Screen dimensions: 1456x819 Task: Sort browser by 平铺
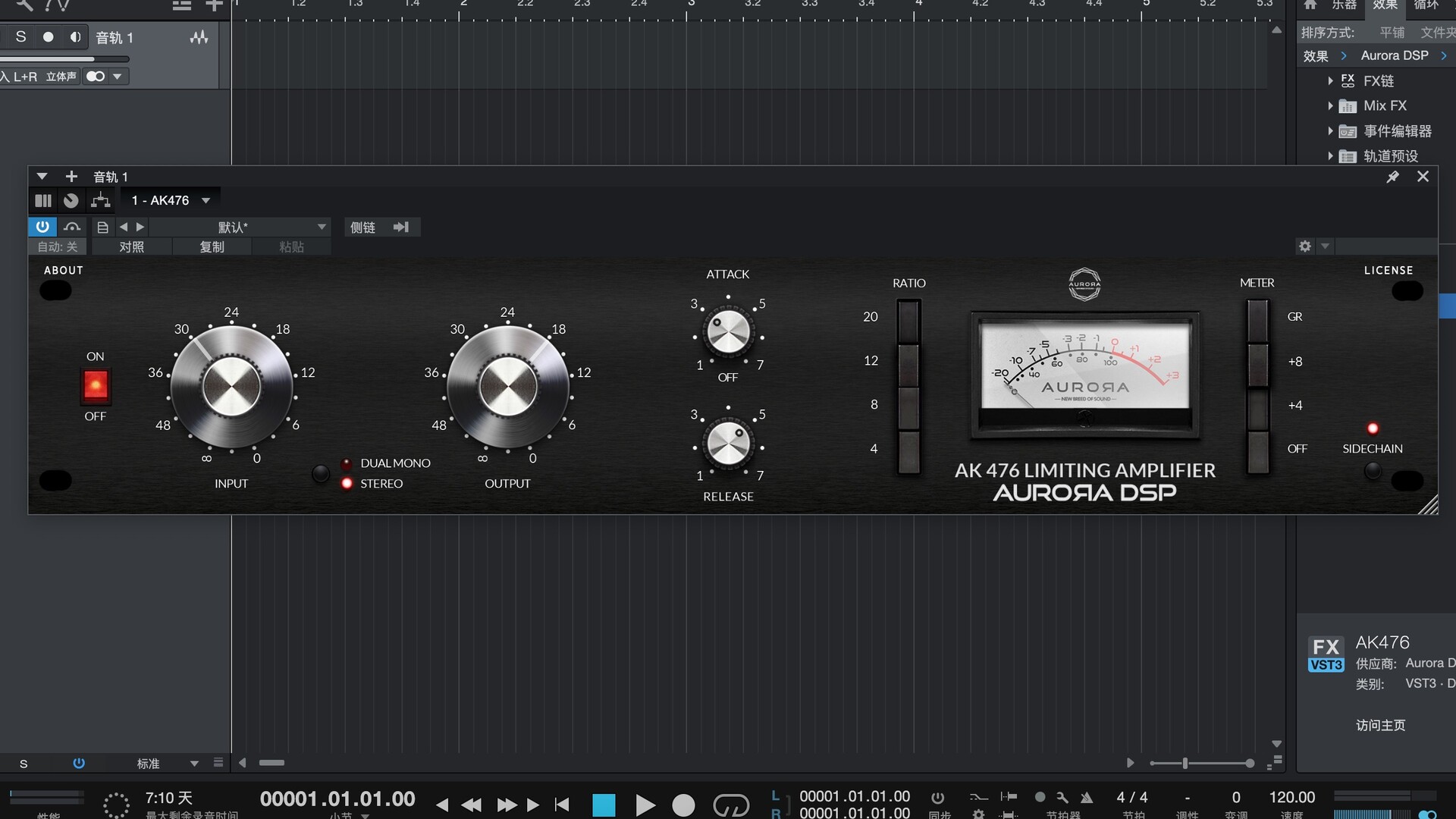click(x=1392, y=33)
